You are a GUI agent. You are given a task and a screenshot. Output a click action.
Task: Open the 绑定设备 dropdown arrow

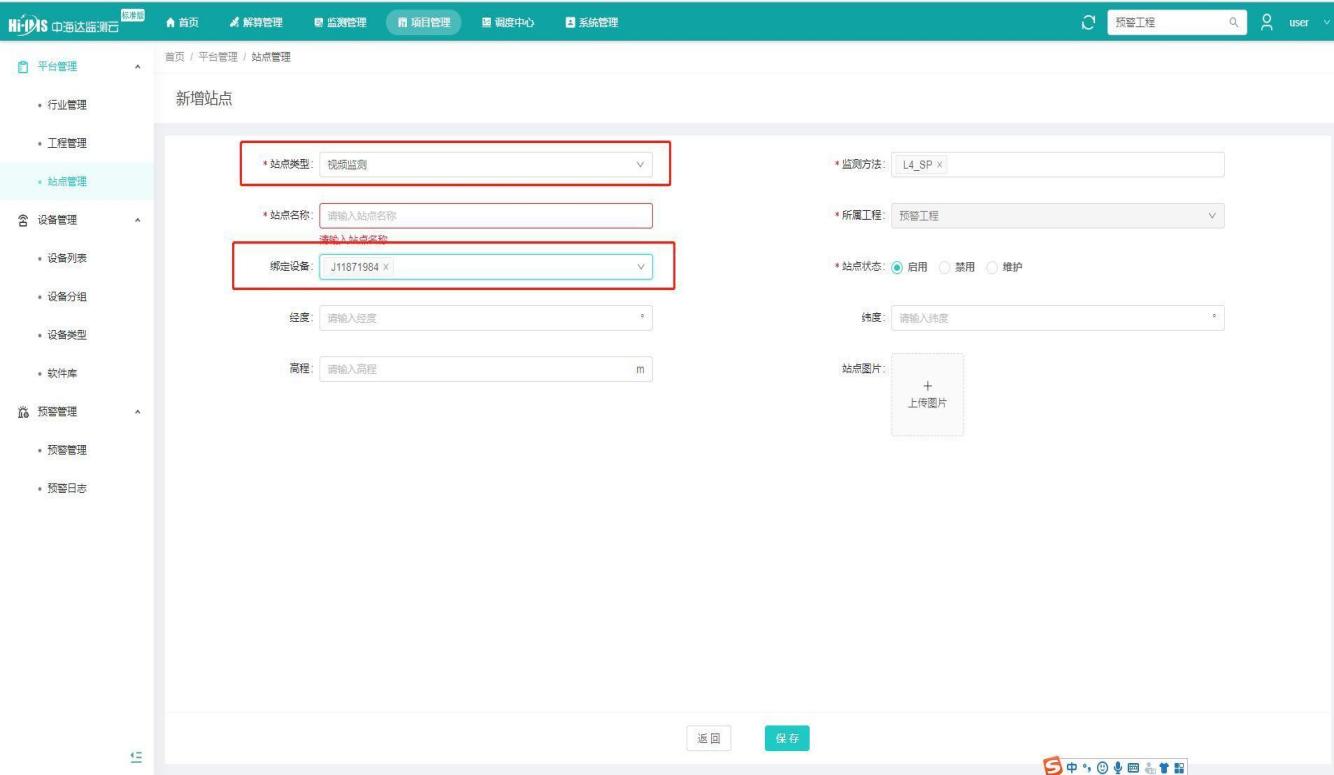(x=640, y=267)
